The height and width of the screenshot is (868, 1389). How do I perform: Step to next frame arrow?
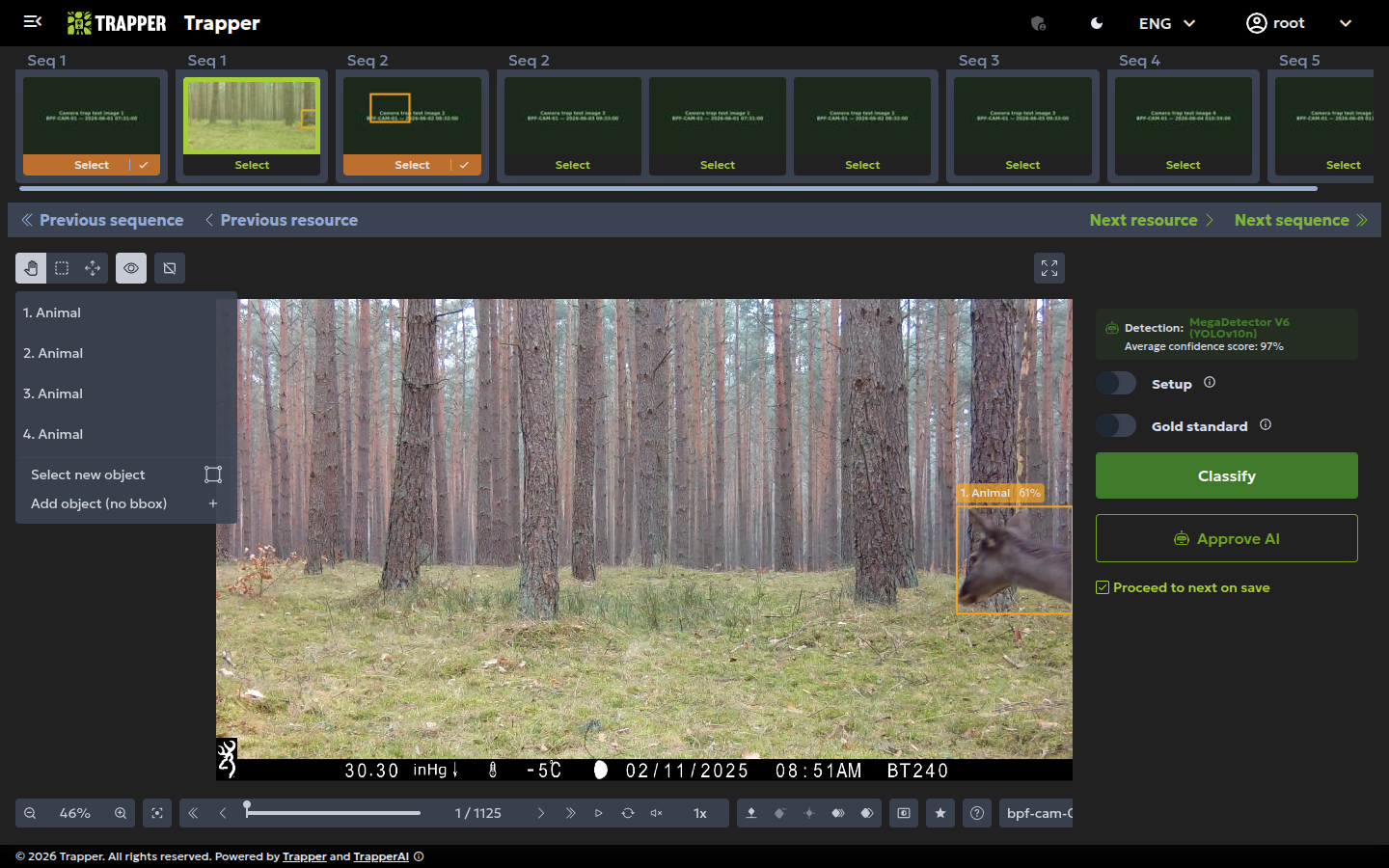[x=541, y=813]
